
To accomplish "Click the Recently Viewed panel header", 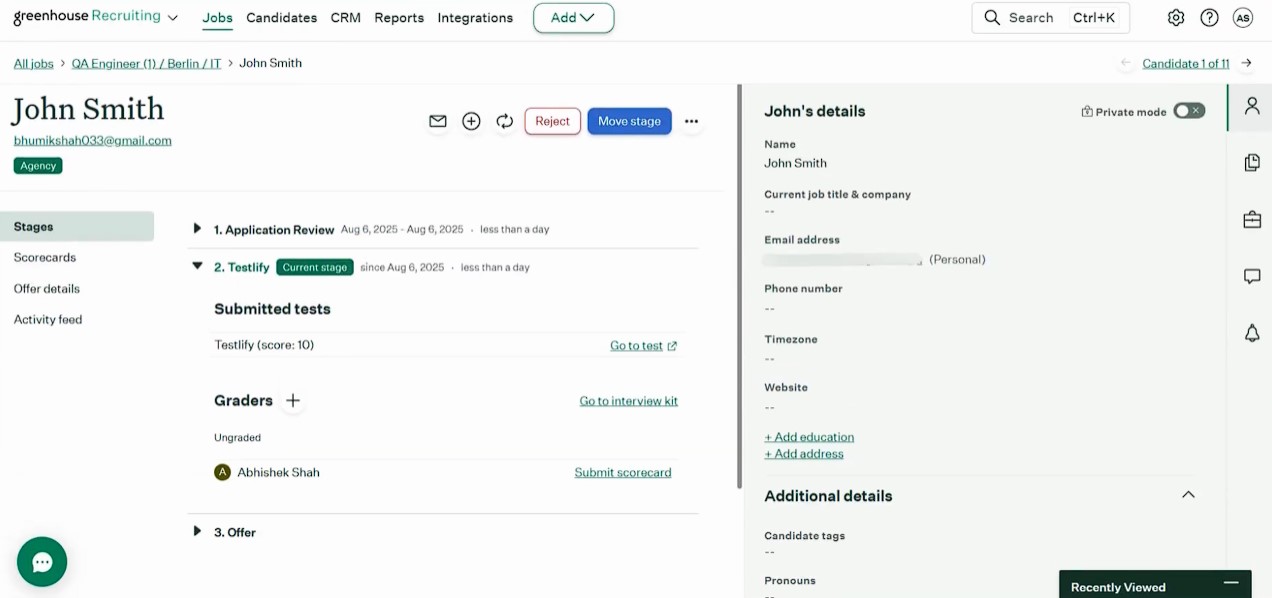I will coord(1155,584).
